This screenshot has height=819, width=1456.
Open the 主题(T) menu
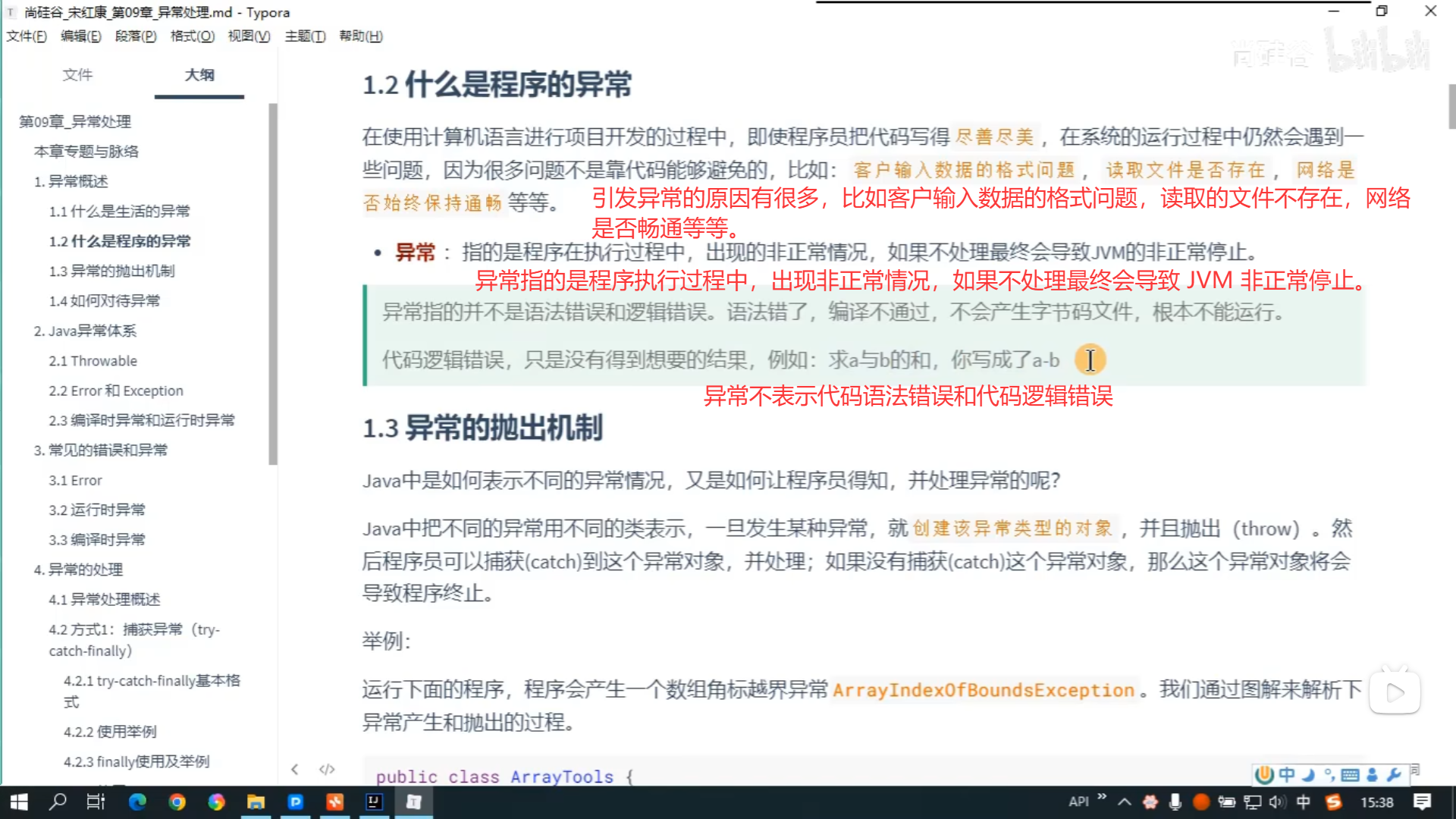coord(305,36)
